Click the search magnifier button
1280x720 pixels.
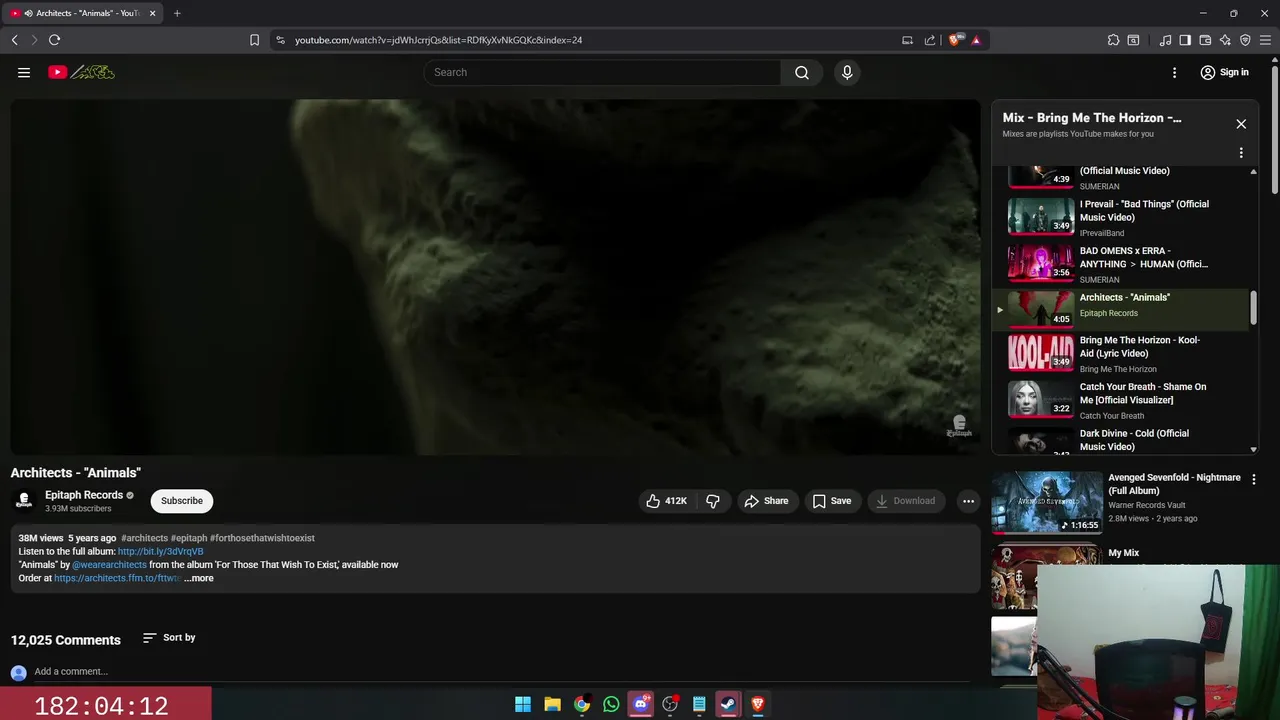pyautogui.click(x=802, y=72)
